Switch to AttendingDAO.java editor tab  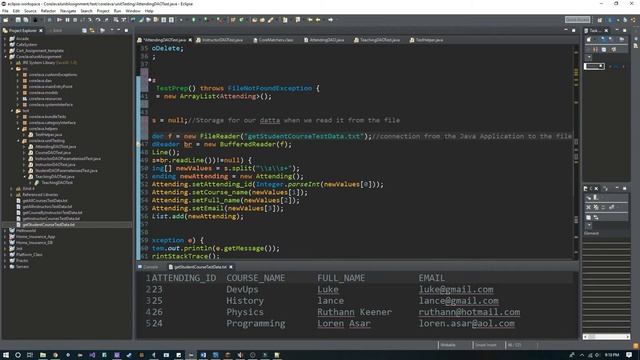point(324,40)
